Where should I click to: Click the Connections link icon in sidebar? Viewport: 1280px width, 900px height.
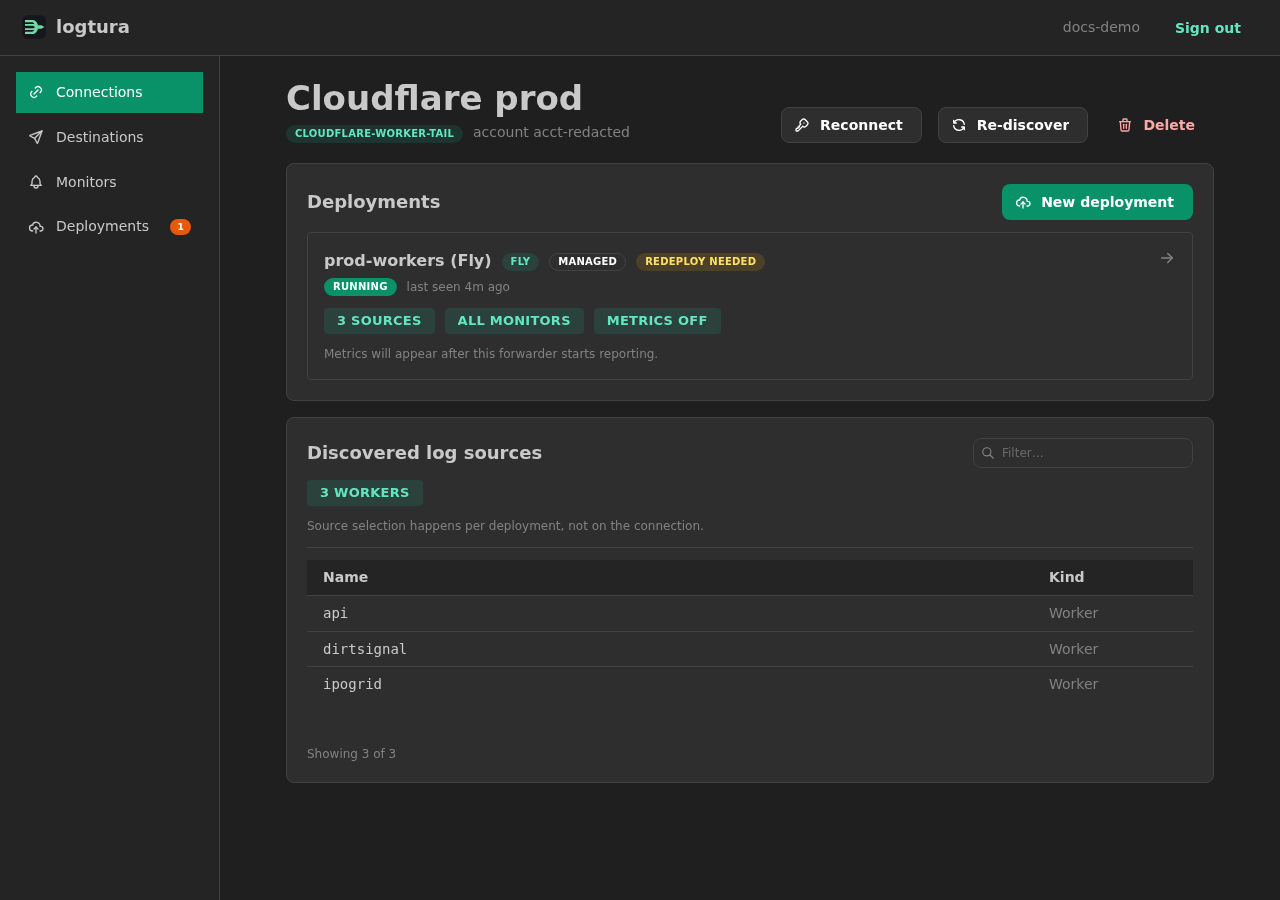pyautogui.click(x=36, y=92)
